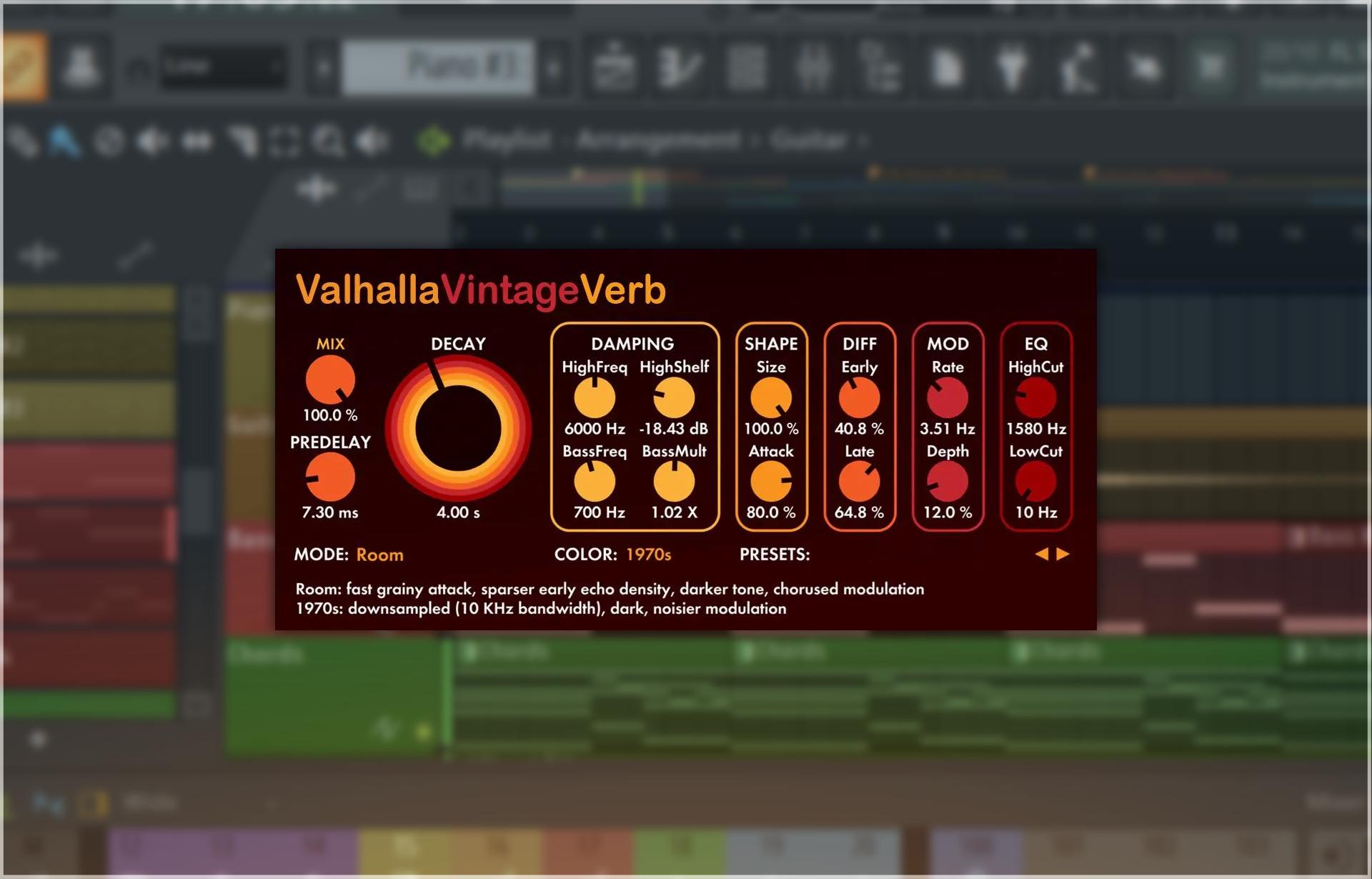The width and height of the screenshot is (1372, 879).
Task: Open the MODE dropdown showing Room
Action: pos(379,555)
